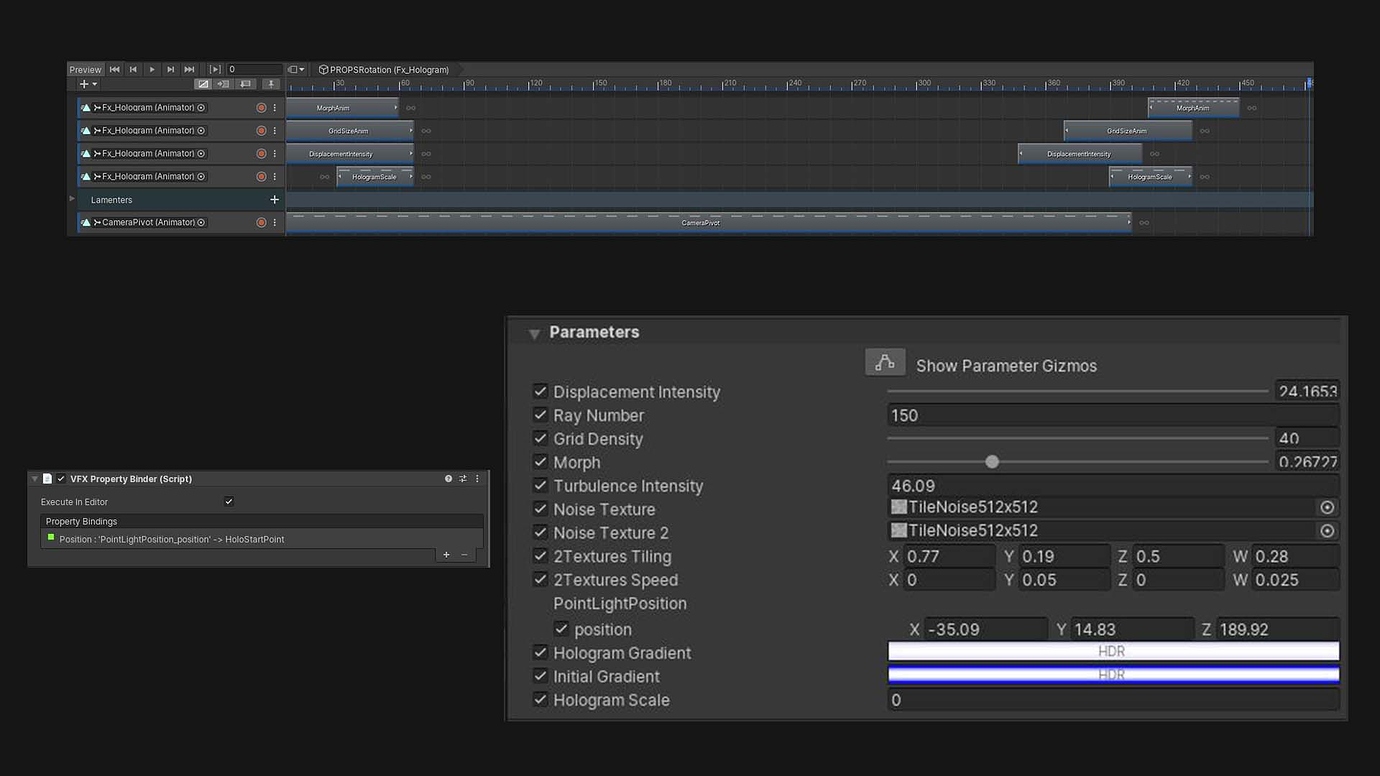Click the marker visibility icon in Timeline toolbar
Screen dimensions: 1380x776
click(270, 84)
